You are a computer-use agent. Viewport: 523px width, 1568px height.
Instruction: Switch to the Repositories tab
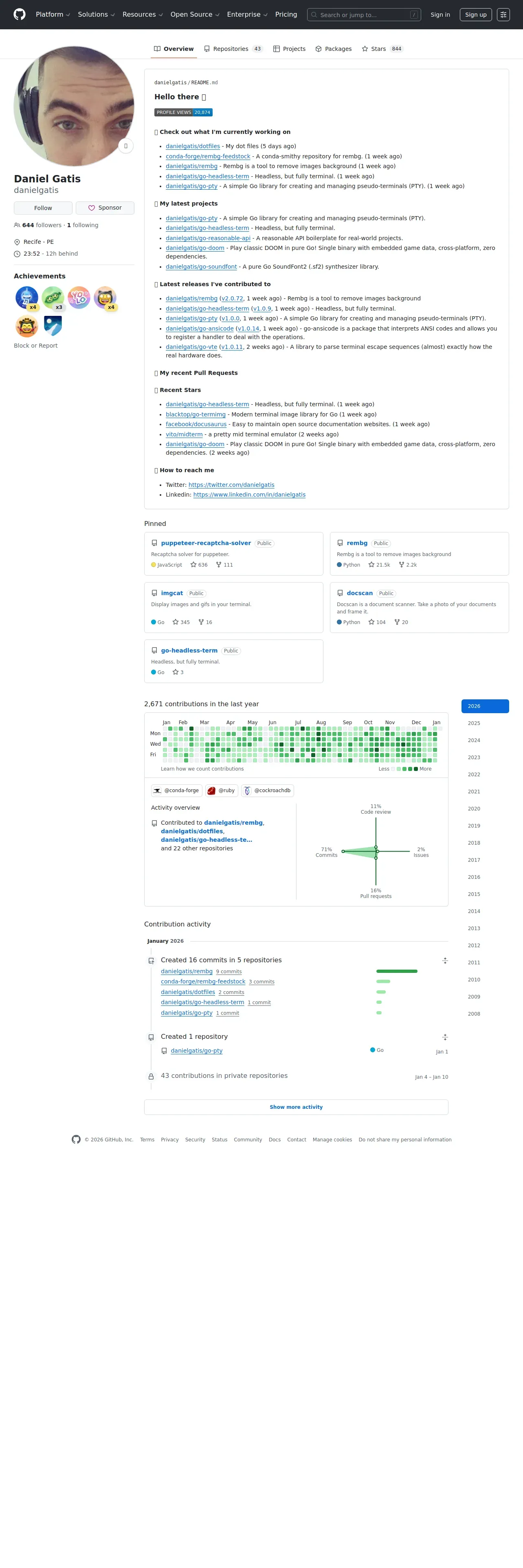233,49
